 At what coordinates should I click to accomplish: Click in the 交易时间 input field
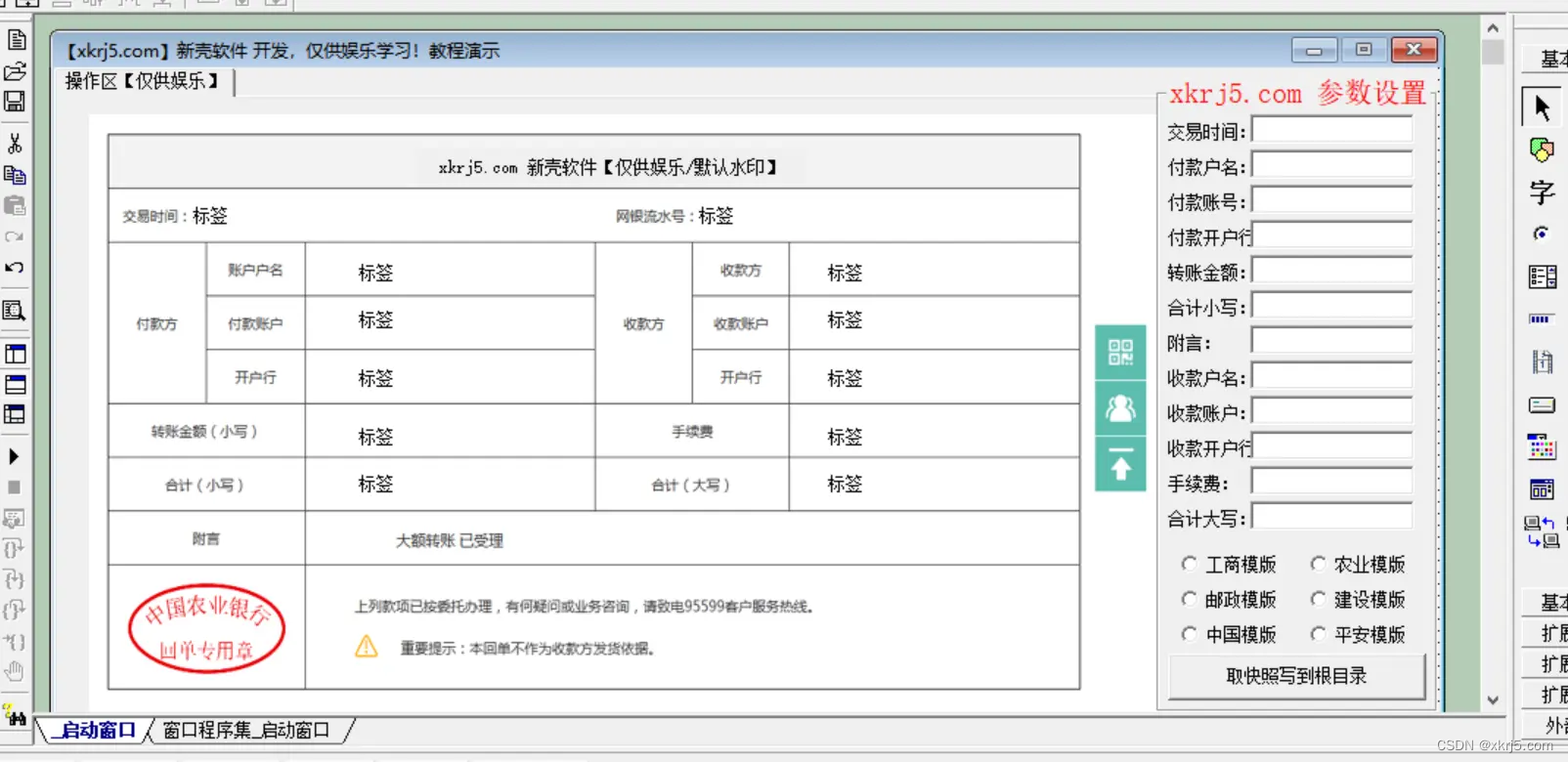coord(1331,131)
